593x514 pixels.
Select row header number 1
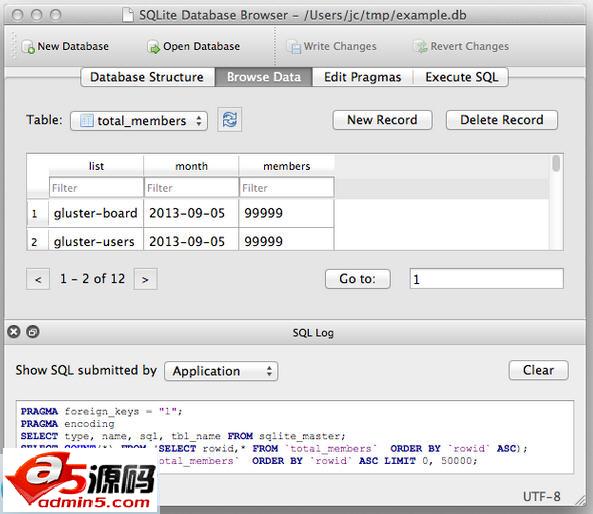[38, 213]
